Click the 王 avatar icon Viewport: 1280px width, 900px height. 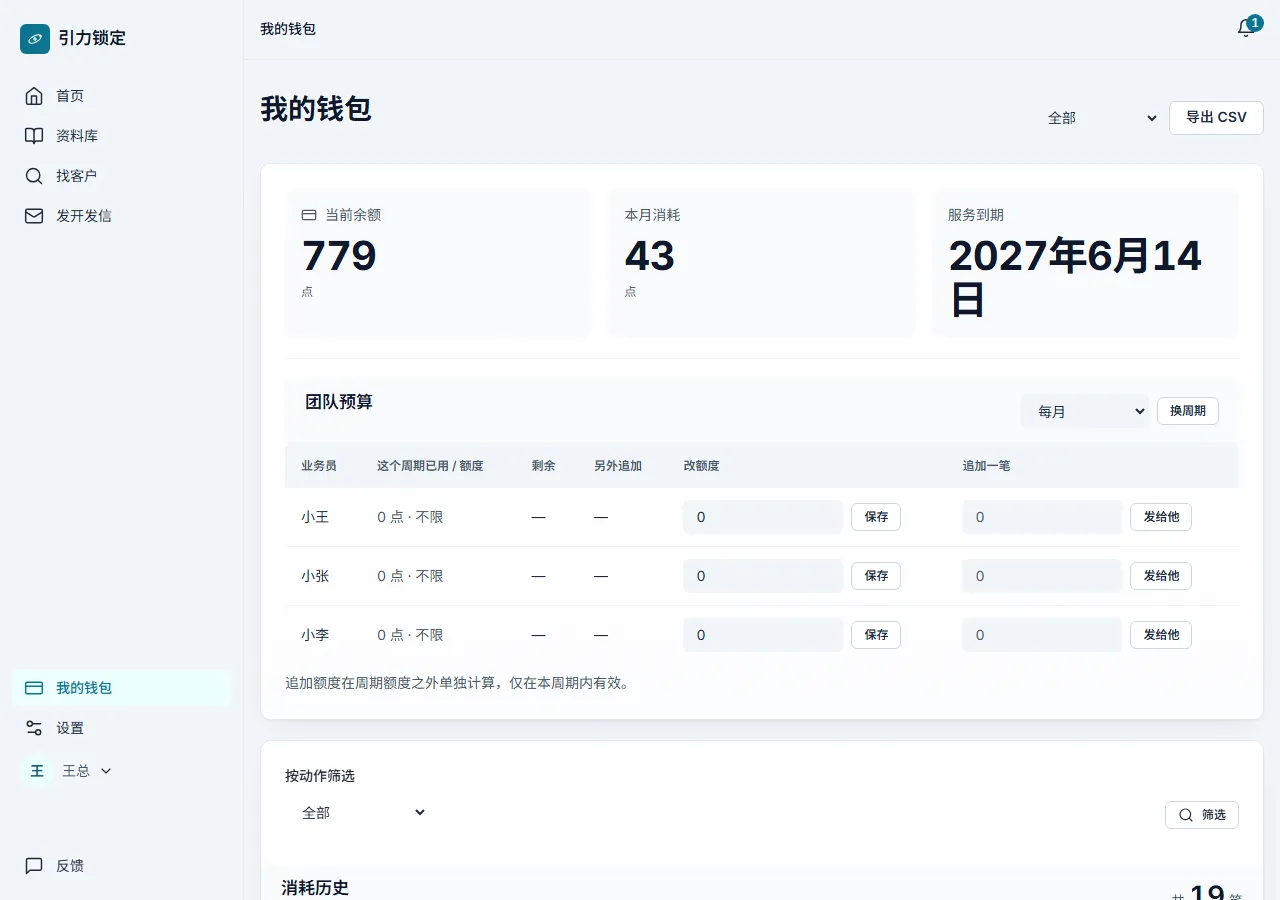[37, 771]
